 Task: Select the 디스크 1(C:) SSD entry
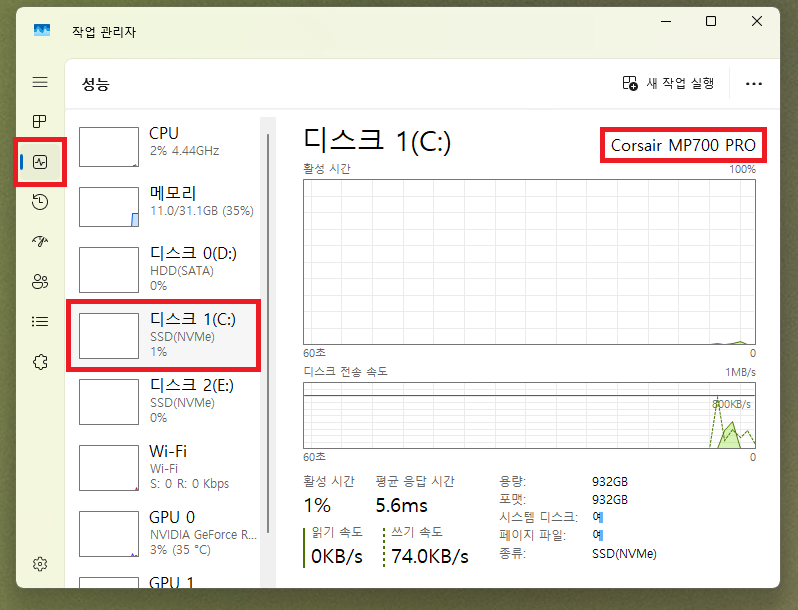coord(165,334)
